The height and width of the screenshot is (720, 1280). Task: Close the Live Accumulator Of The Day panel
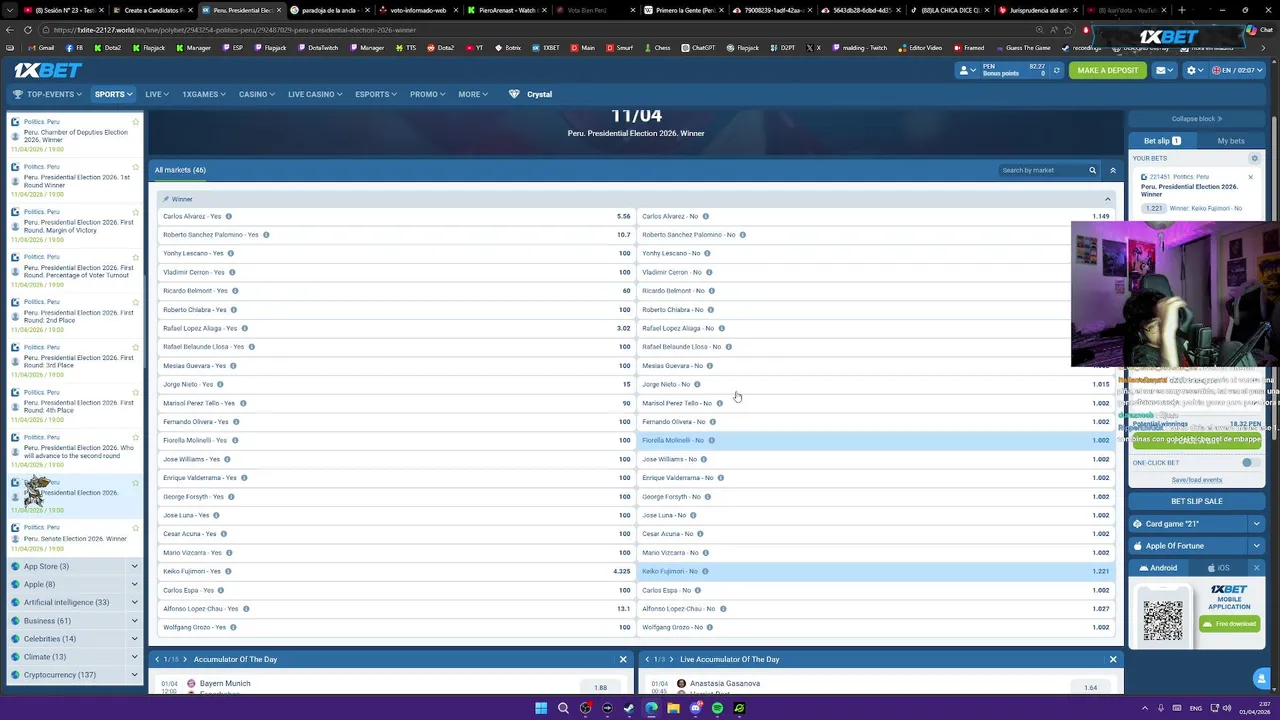pos(1113,659)
